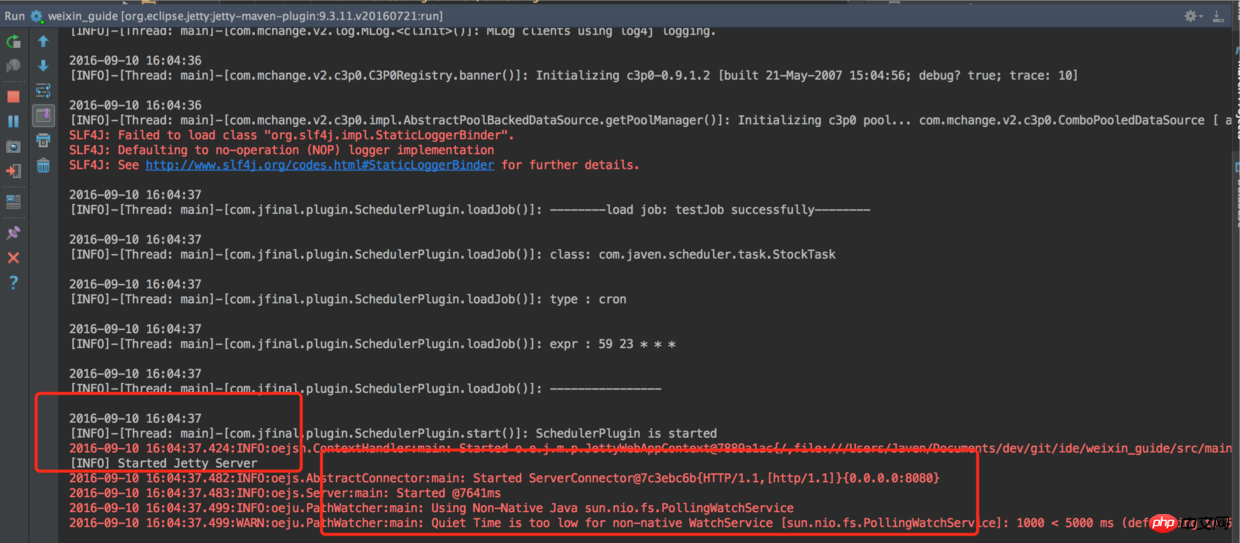Jump down the stack trace with down arrow
This screenshot has width=1240, height=543.
pos(43,66)
